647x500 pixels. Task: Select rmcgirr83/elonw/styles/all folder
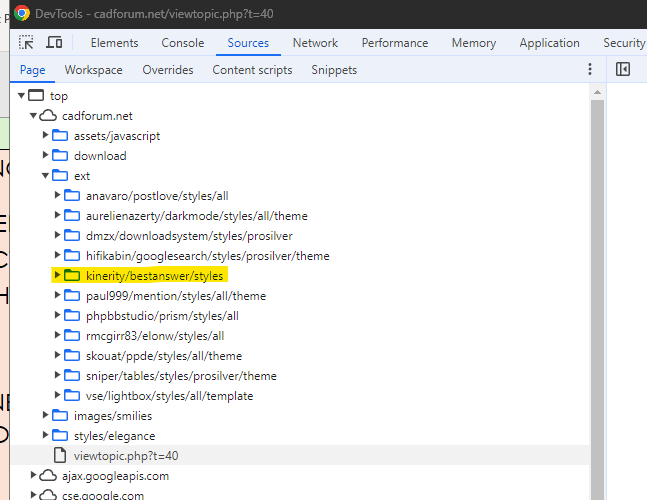[x=155, y=336]
